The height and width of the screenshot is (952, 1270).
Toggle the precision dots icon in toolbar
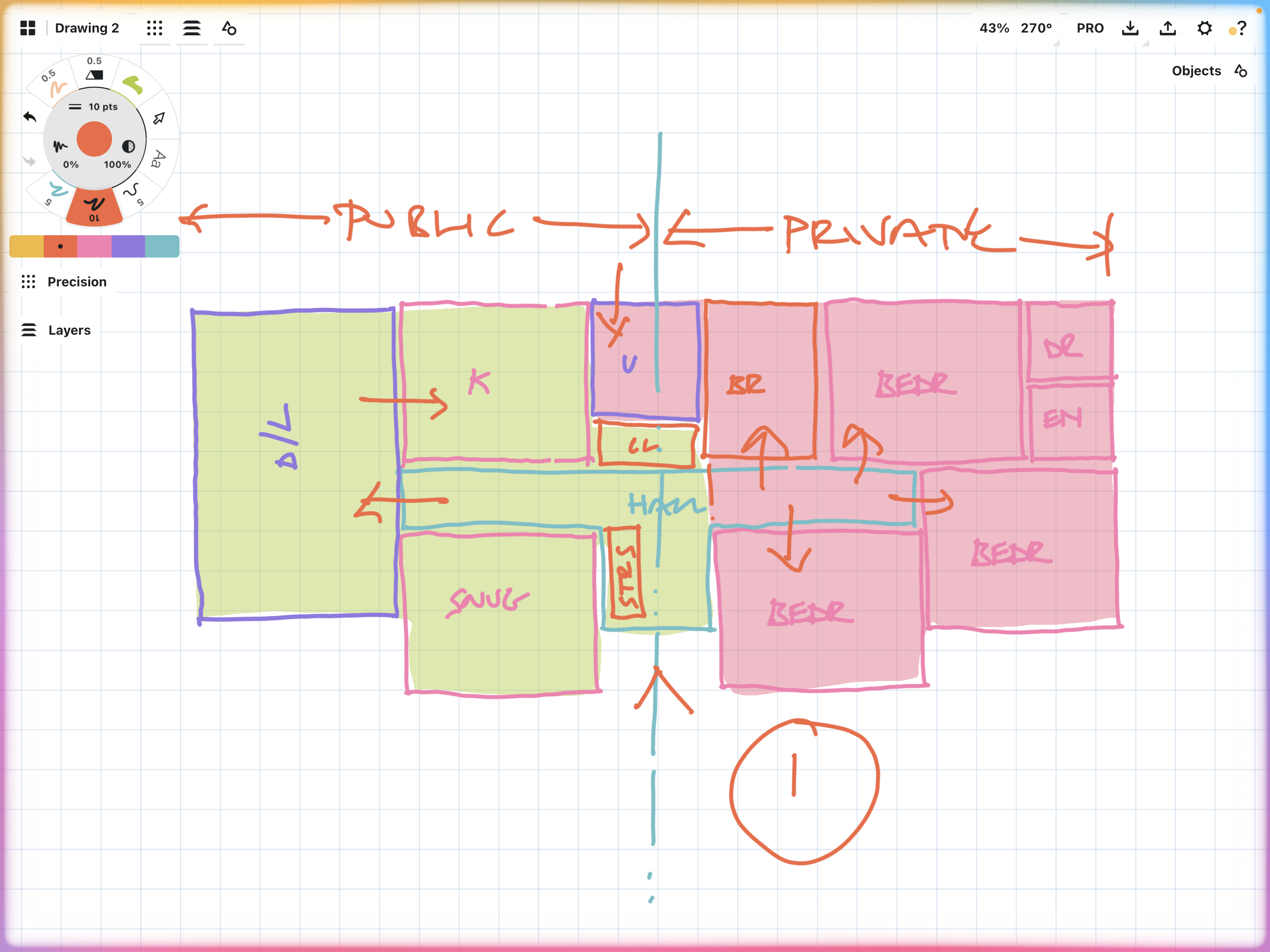click(x=154, y=28)
